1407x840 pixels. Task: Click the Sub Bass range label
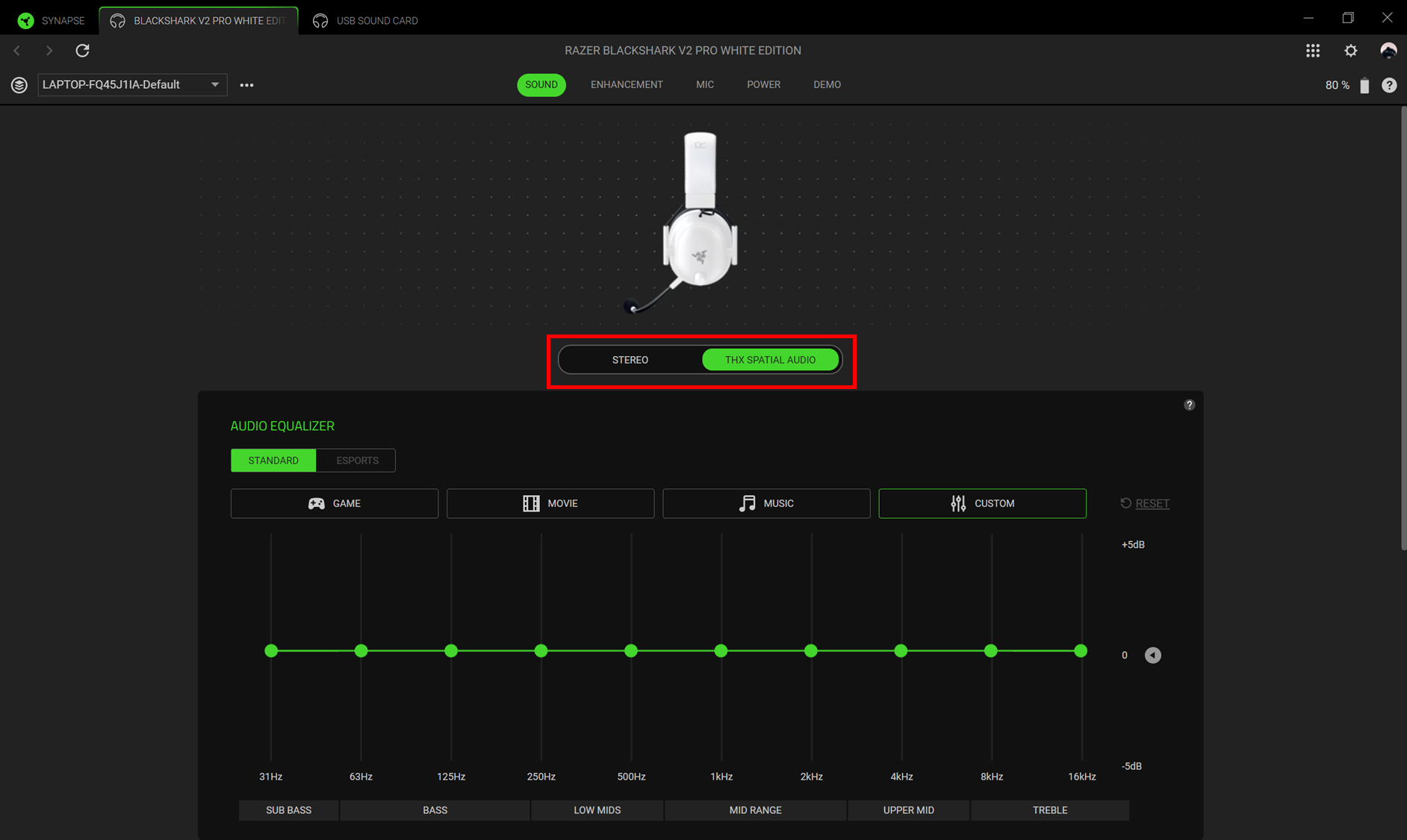pyautogui.click(x=288, y=810)
